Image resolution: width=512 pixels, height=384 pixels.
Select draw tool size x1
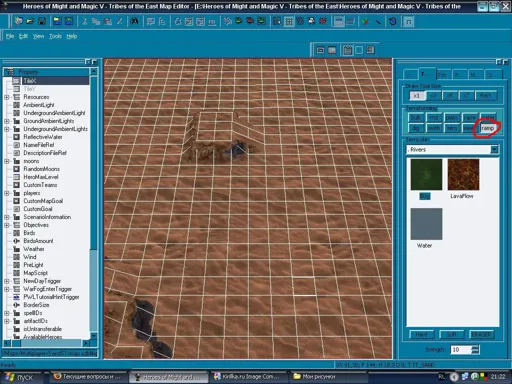click(x=417, y=96)
